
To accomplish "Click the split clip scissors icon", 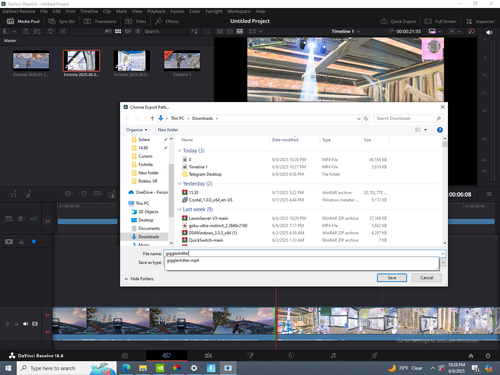I will [22, 242].
